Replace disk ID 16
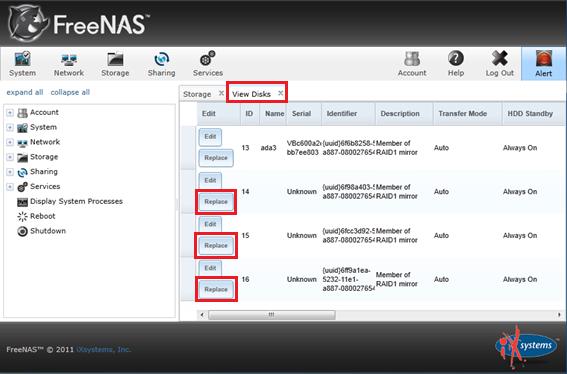The image size is (567, 374). [216, 289]
